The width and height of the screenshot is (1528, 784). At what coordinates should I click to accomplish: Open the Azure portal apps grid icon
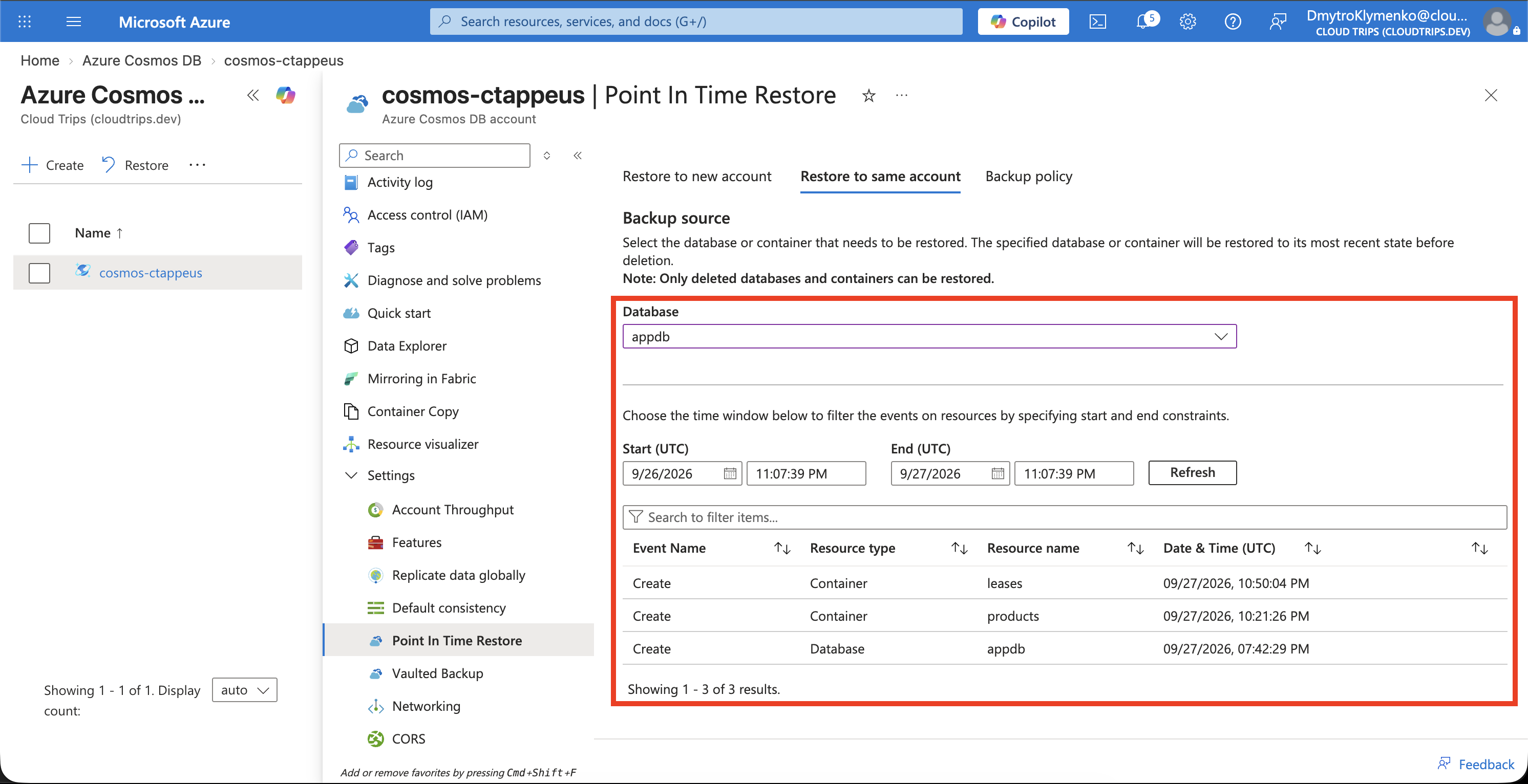point(24,22)
